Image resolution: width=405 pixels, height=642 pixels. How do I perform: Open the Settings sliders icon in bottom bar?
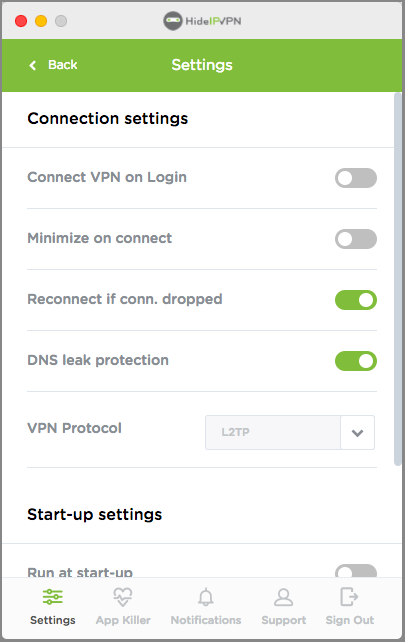click(53, 597)
